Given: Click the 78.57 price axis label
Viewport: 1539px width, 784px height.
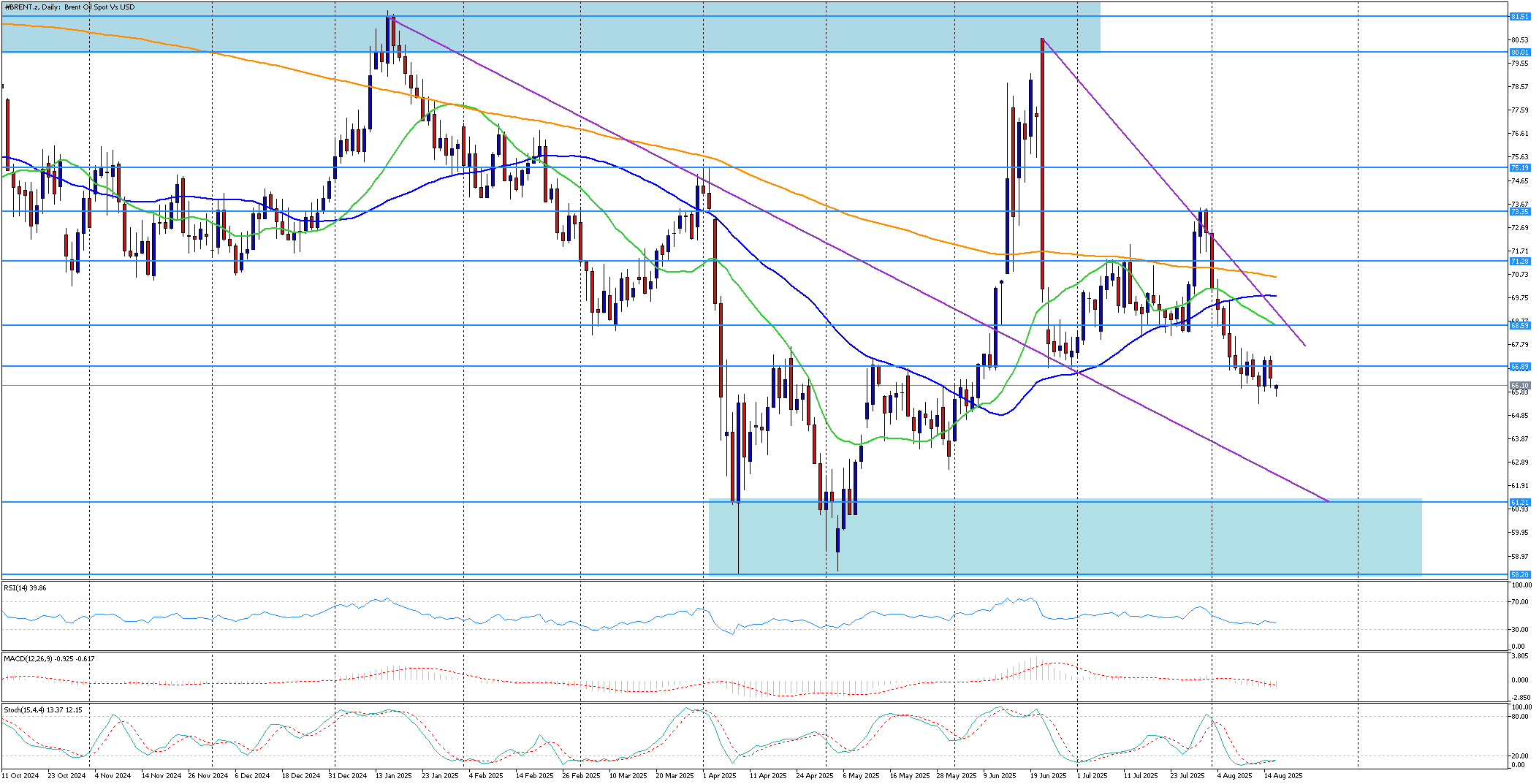Looking at the screenshot, I should coord(1519,86).
